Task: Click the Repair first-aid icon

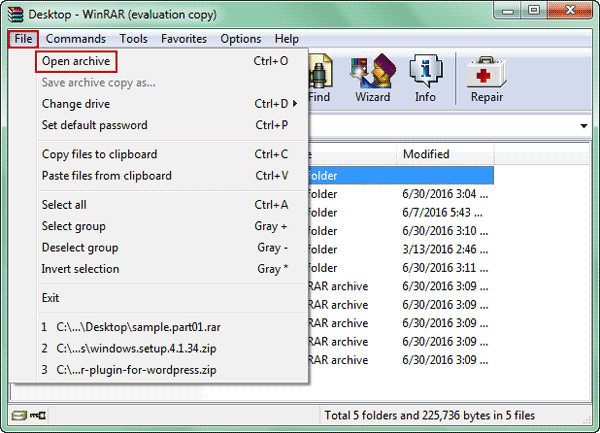Action: tap(487, 78)
